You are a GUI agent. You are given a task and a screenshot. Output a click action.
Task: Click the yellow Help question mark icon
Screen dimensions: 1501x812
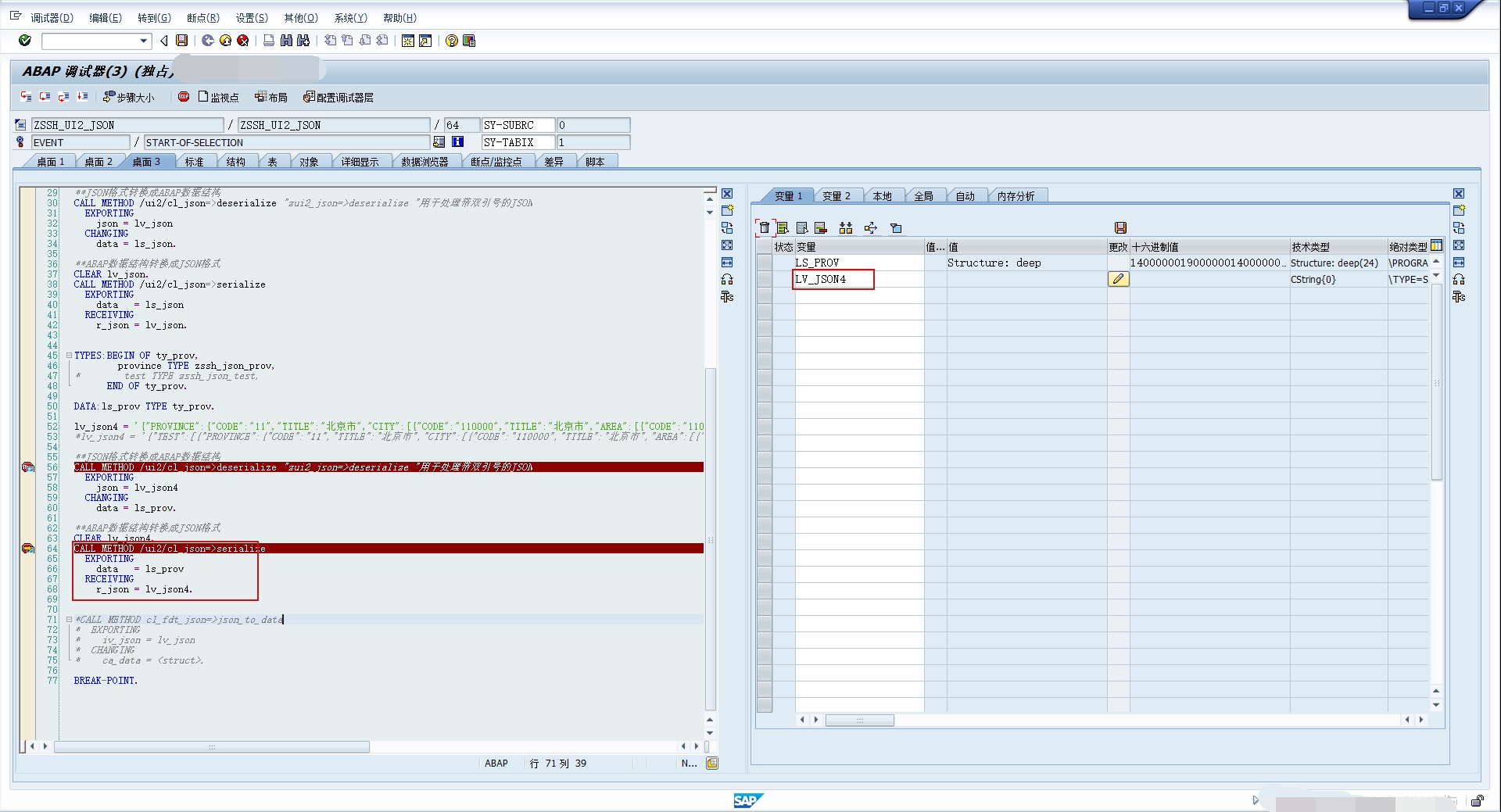[451, 41]
